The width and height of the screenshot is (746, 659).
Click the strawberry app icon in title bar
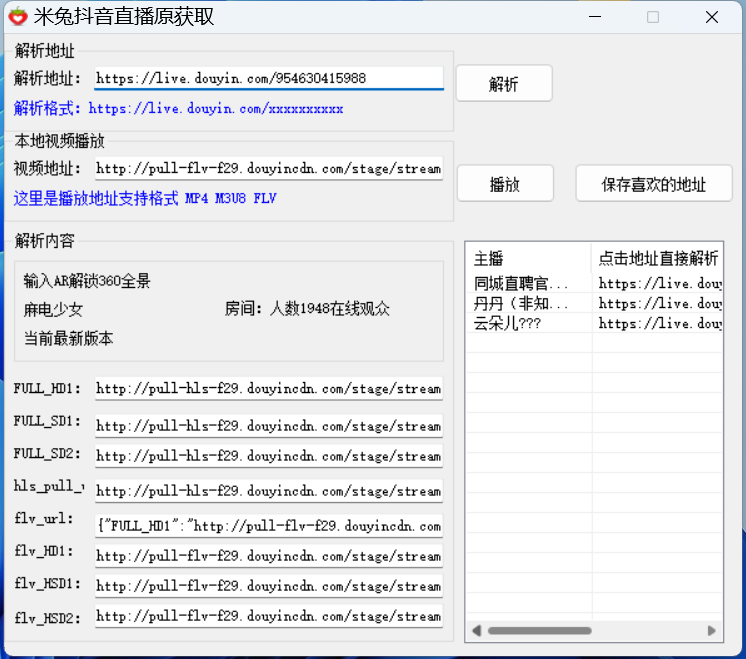(18, 17)
